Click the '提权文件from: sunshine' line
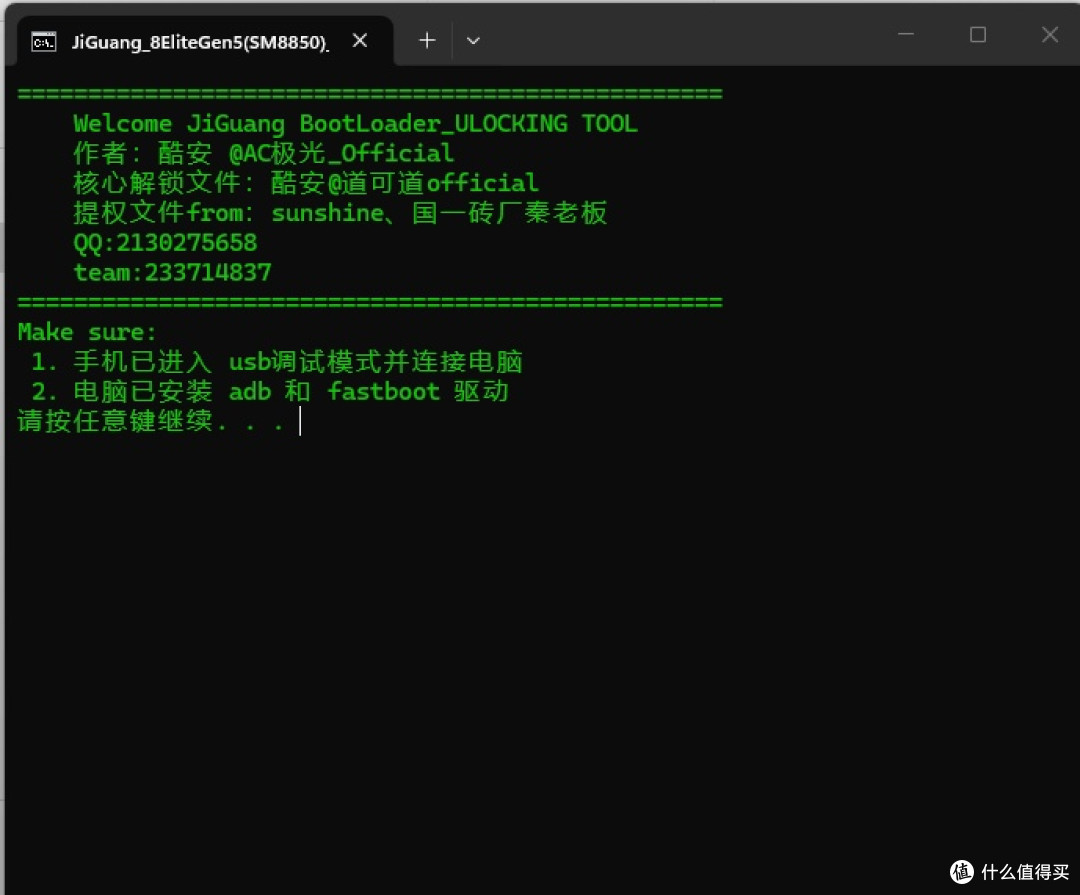Viewport: 1080px width, 895px height. tap(340, 213)
